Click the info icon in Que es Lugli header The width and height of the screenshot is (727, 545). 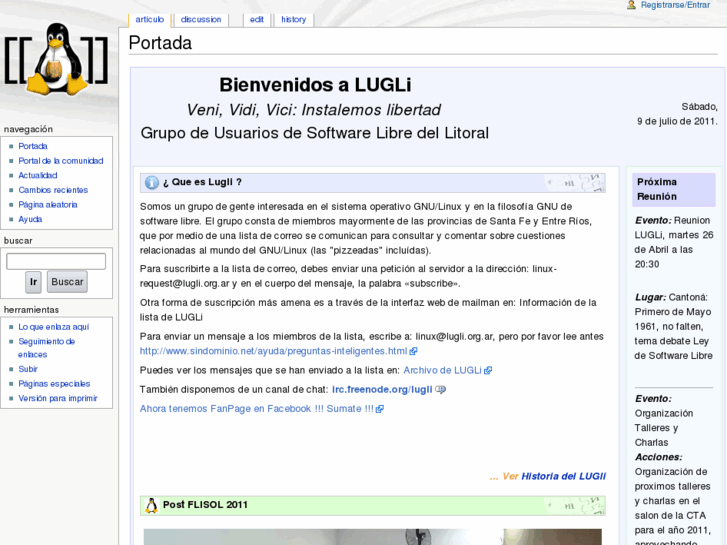pos(152,182)
